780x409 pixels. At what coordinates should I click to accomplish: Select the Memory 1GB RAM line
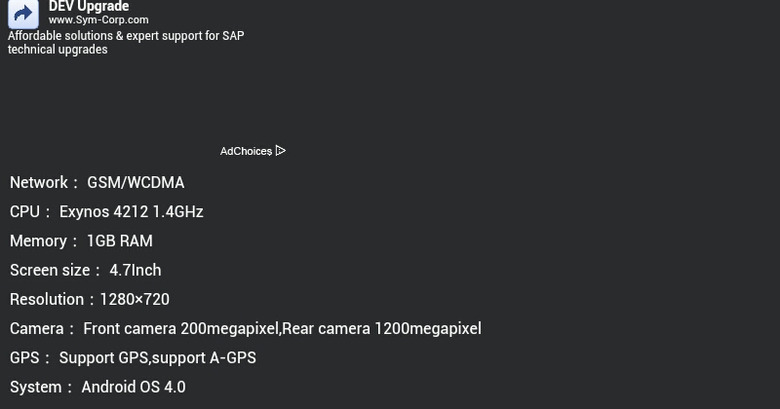coord(81,241)
